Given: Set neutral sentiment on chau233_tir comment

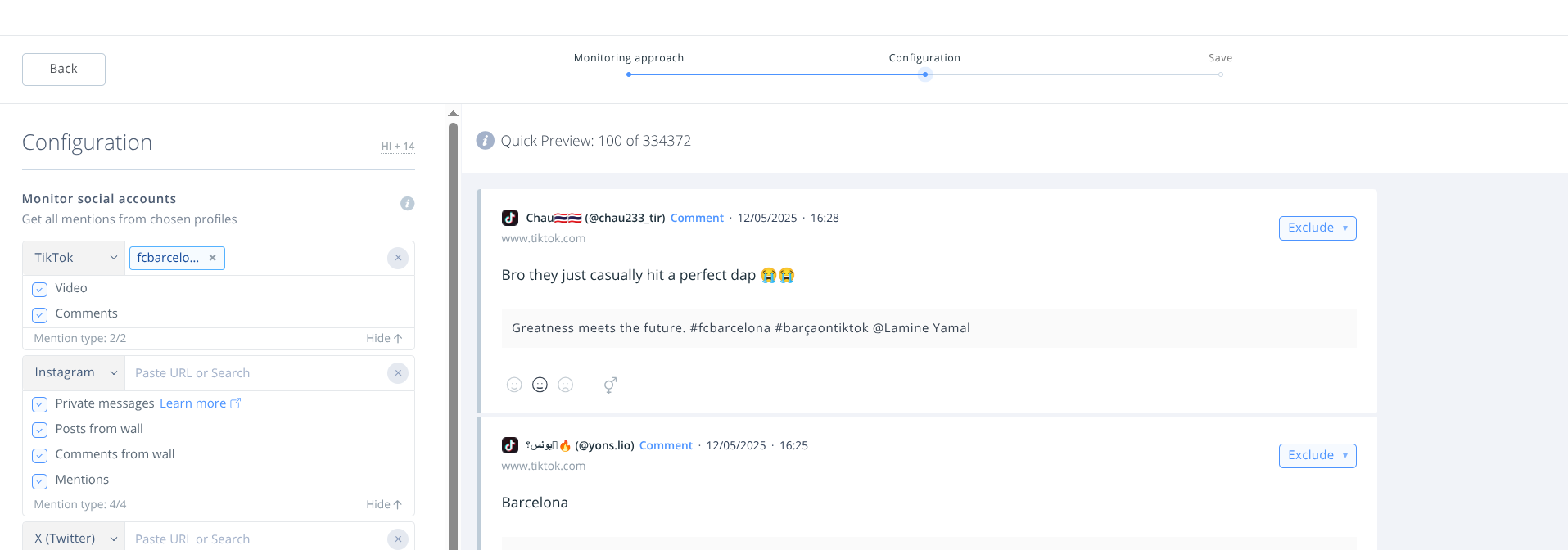Looking at the screenshot, I should tap(540, 385).
